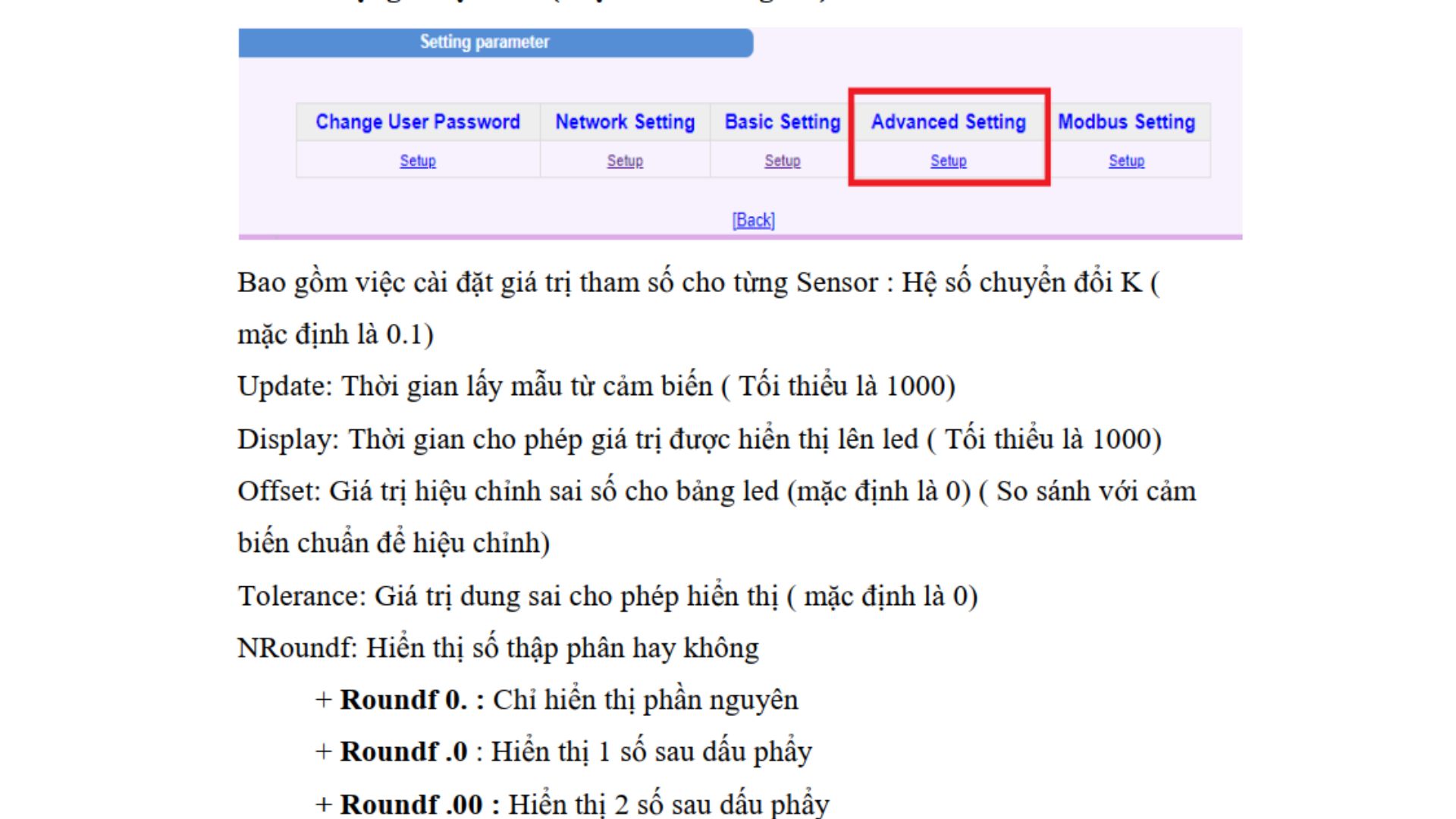Click the bold 'Roundf 0.' text
This screenshot has width=1456, height=819.
pos(403,700)
